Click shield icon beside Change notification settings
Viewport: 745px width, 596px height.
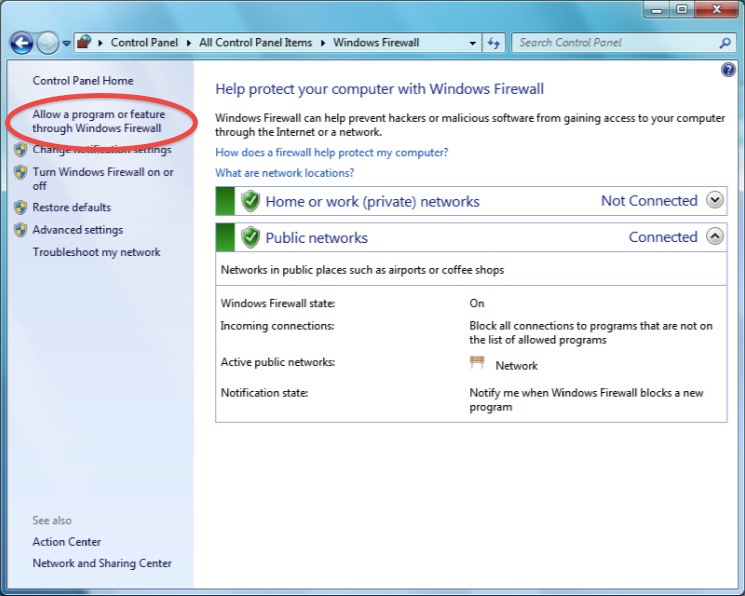pyautogui.click(x=20, y=150)
